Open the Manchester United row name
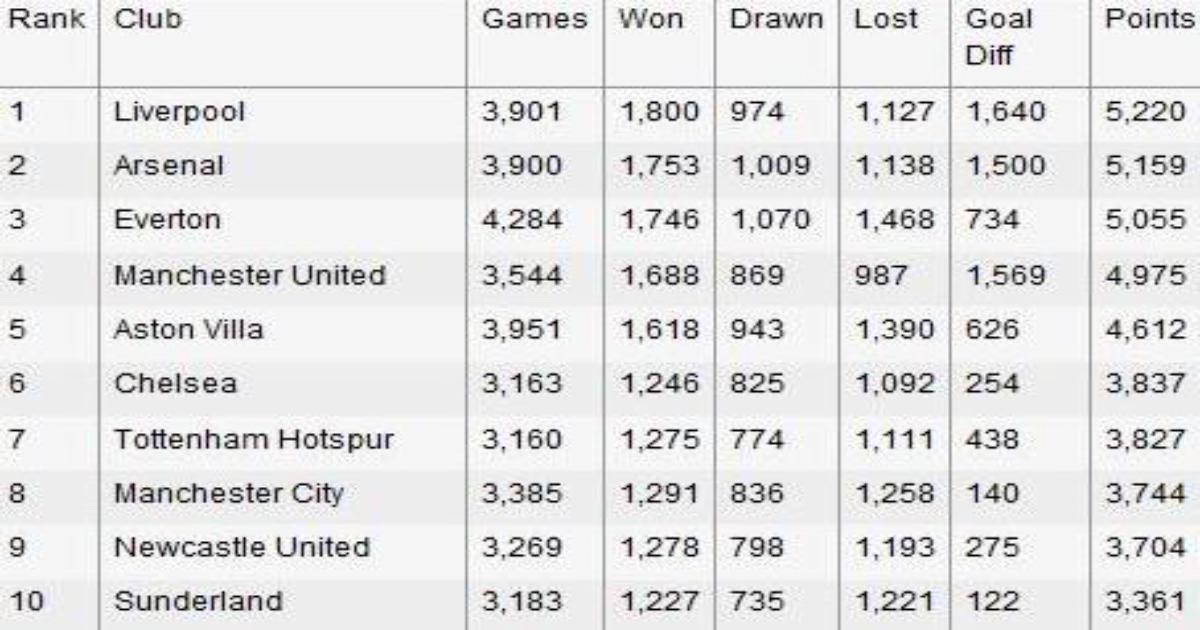This screenshot has width=1200, height=630. (250, 275)
